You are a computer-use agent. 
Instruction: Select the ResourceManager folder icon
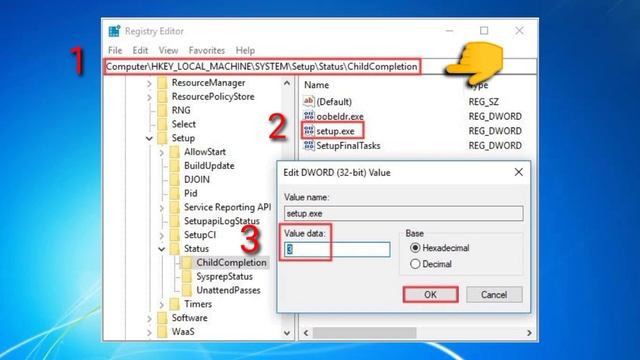(162, 83)
